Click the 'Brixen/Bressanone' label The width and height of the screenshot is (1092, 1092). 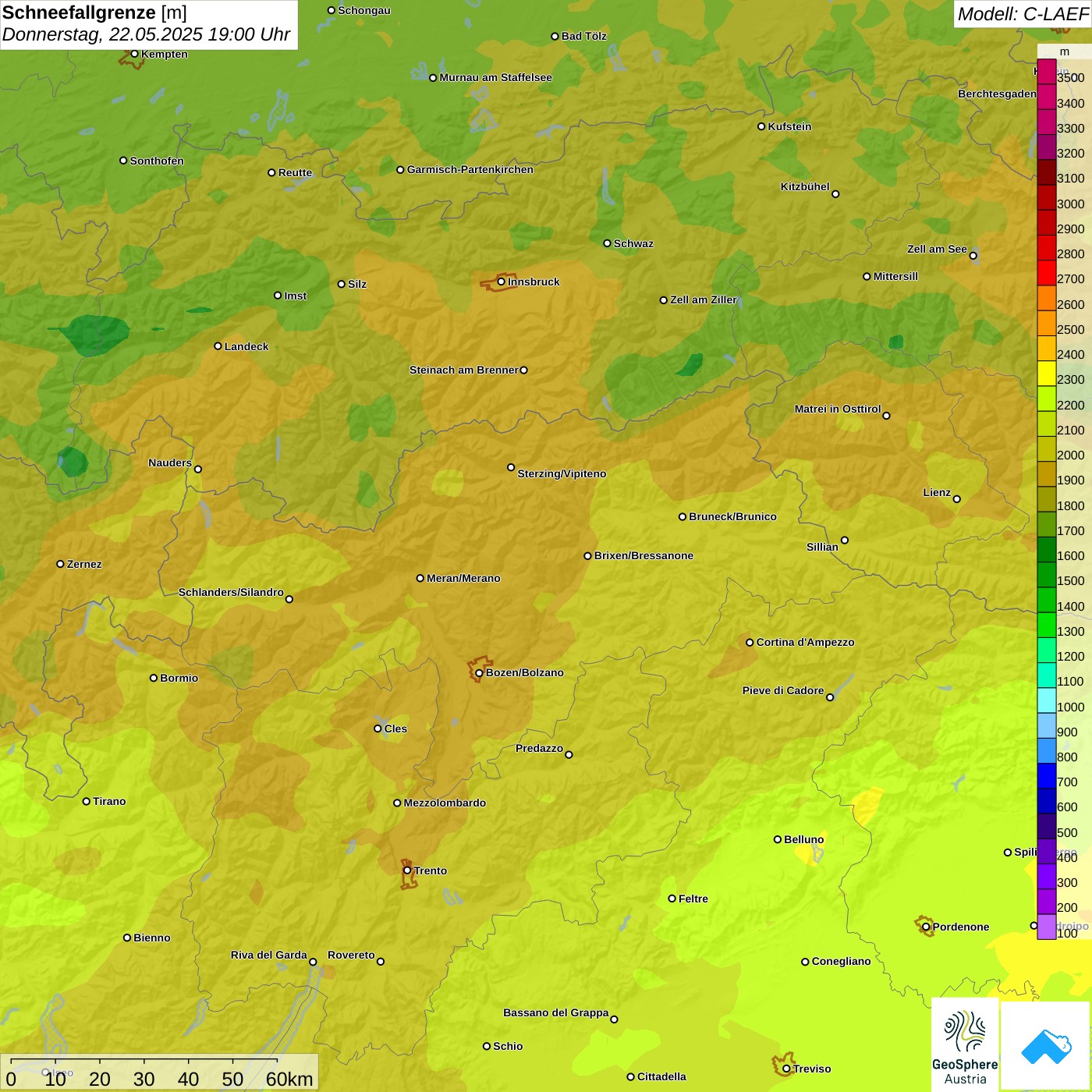[x=643, y=555]
